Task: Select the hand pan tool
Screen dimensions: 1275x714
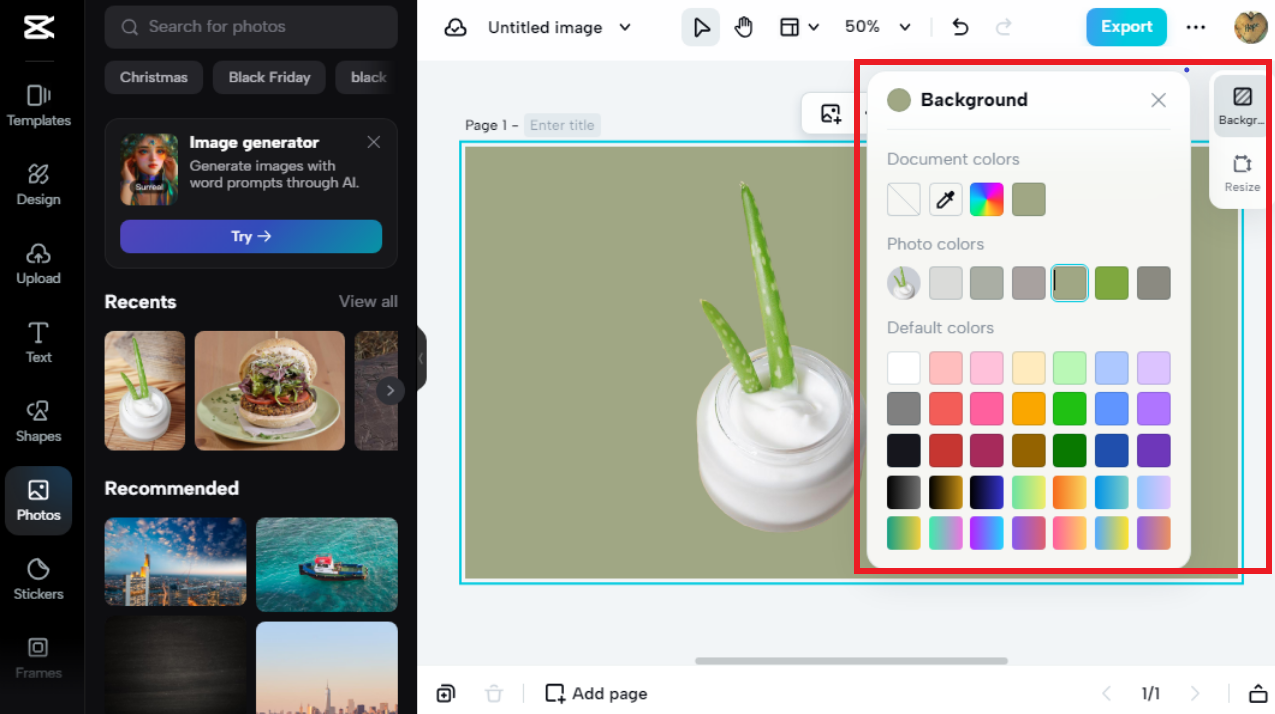Action: coord(743,27)
